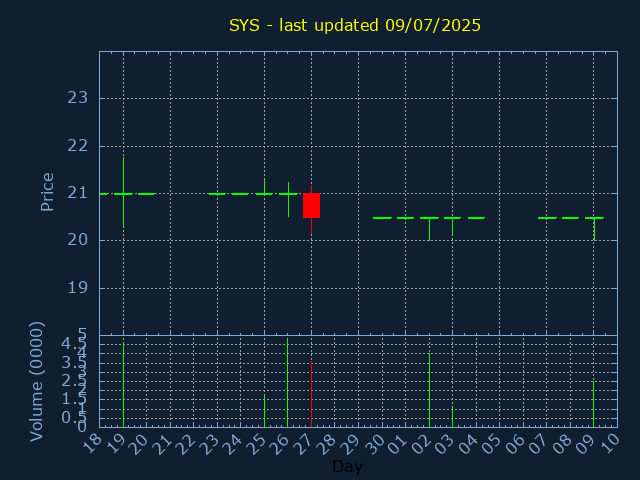
Task: Click the flat green price dash on day 04
Action: click(476, 218)
